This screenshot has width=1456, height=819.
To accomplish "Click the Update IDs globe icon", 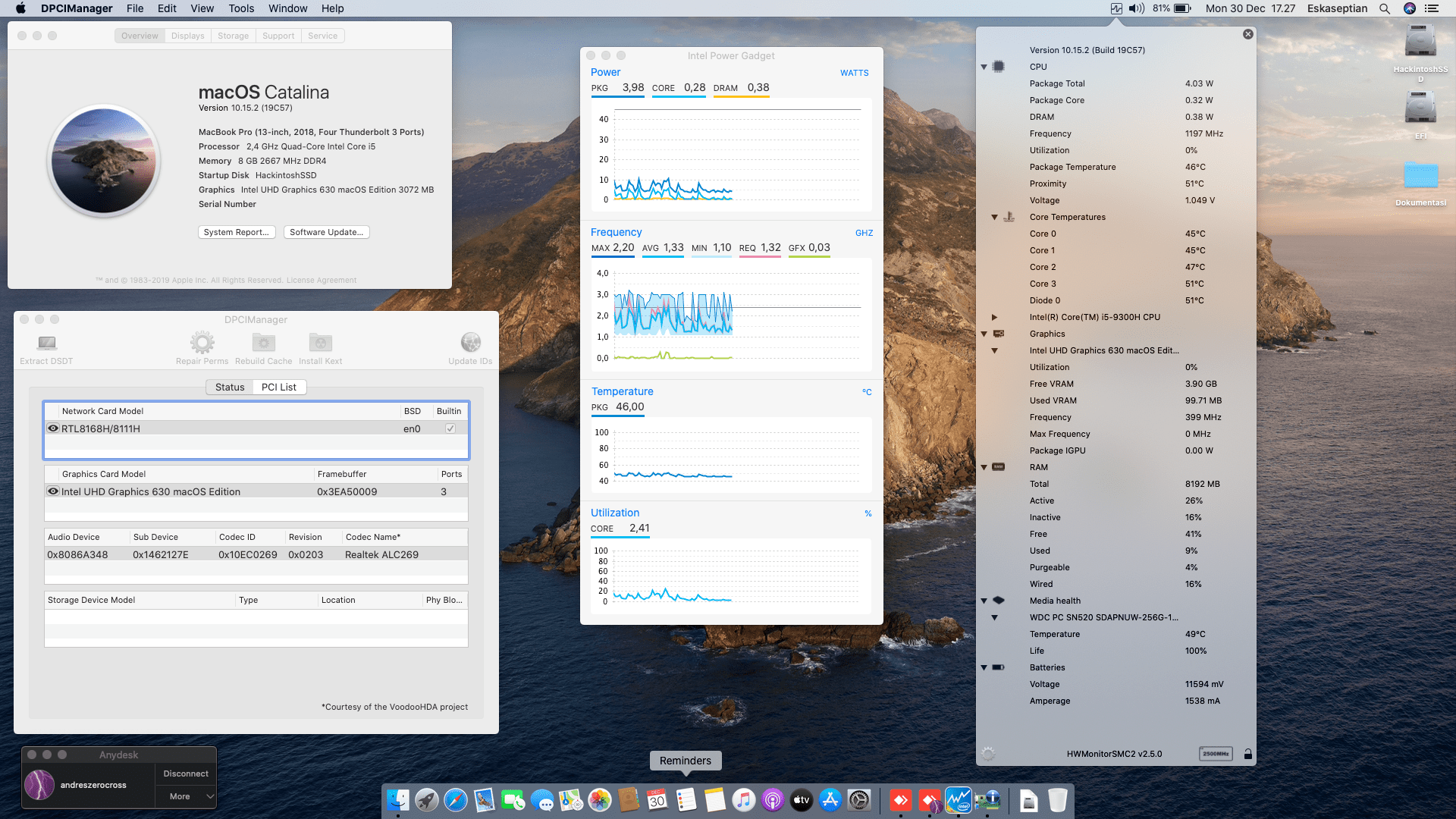I will [x=470, y=343].
